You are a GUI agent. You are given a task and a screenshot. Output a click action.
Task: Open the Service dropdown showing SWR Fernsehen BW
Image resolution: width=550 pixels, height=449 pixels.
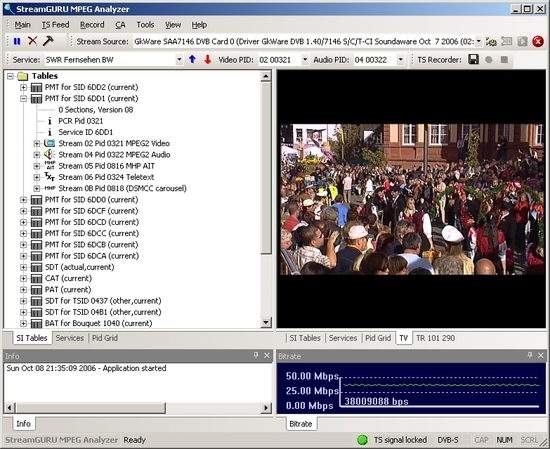click(x=179, y=60)
